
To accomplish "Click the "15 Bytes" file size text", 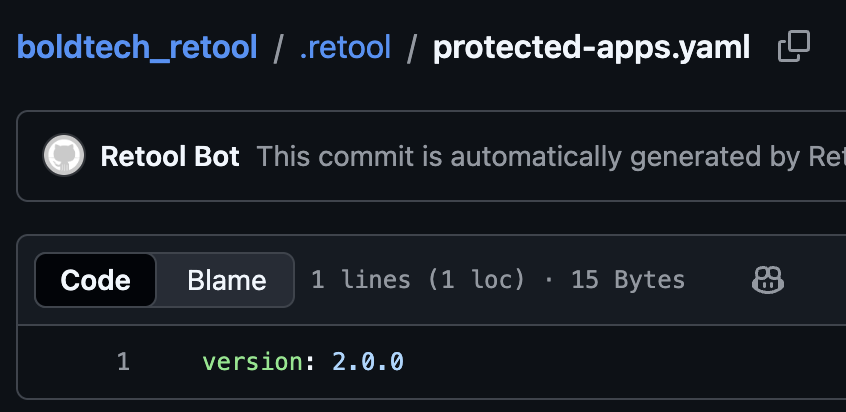I will click(x=628, y=280).
